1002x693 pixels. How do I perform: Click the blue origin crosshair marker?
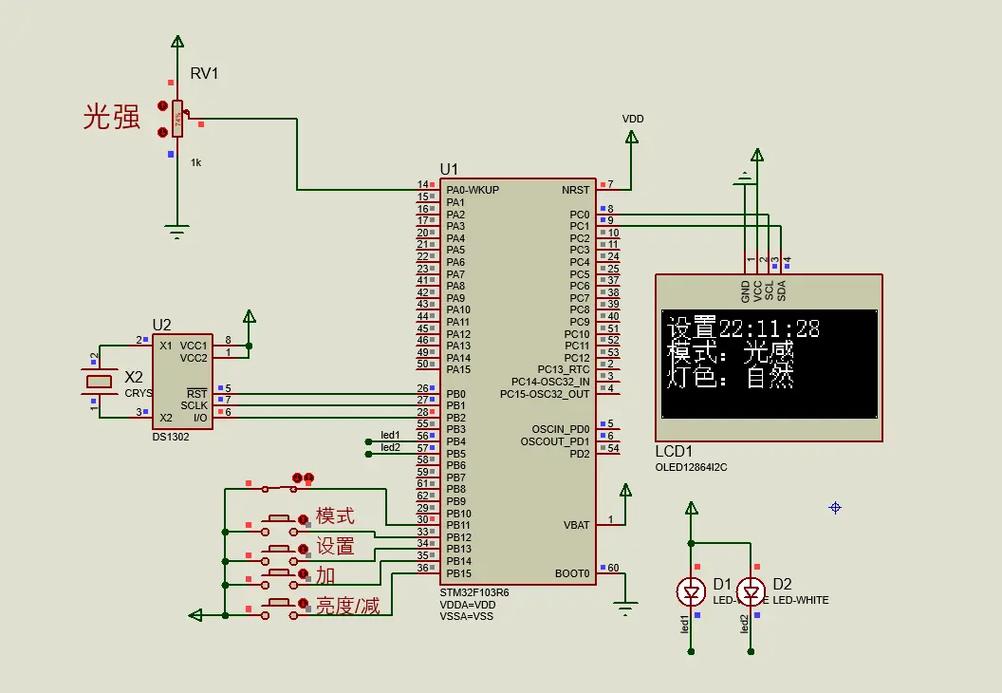835,508
